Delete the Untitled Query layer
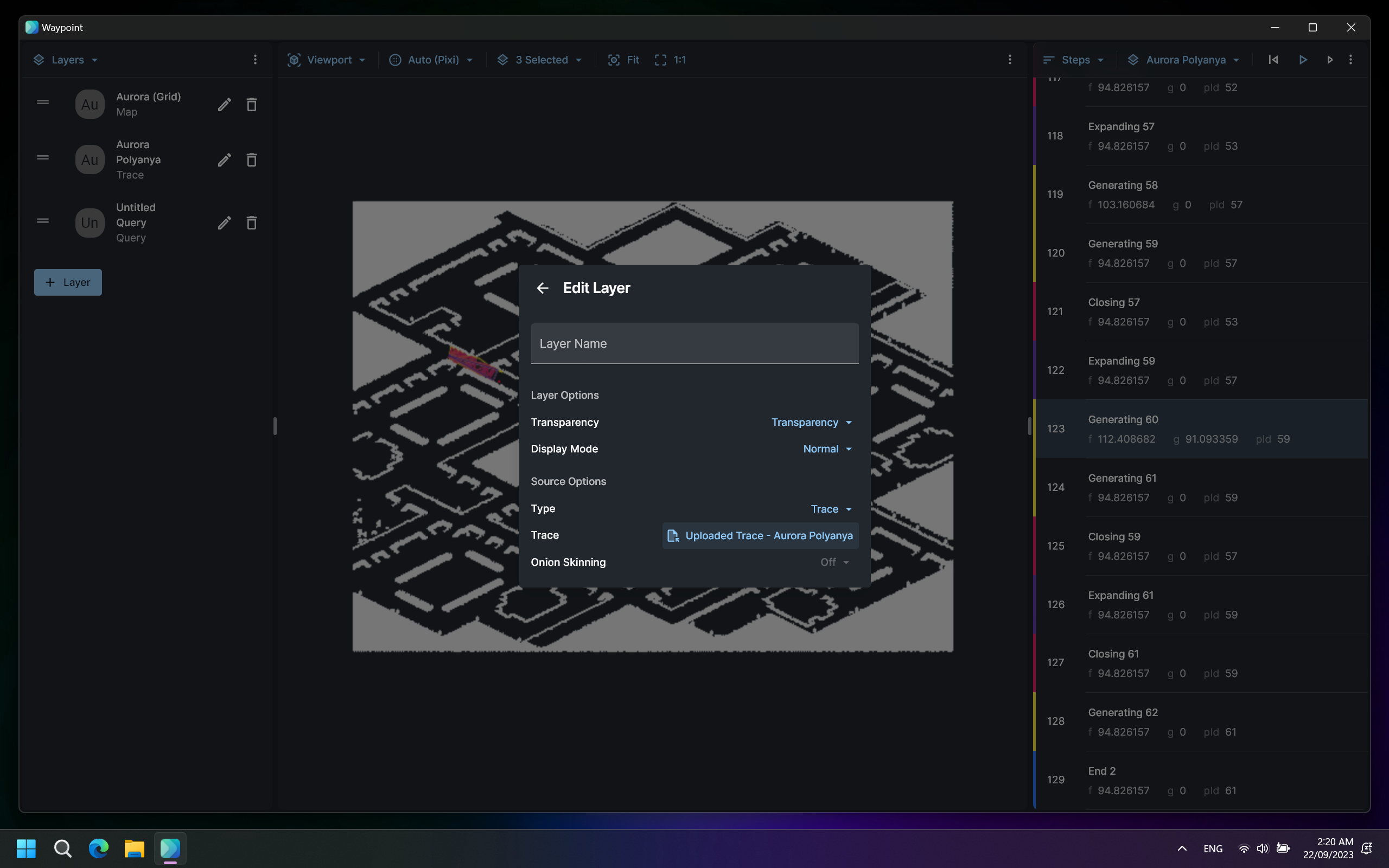1389x868 pixels. coord(251,223)
